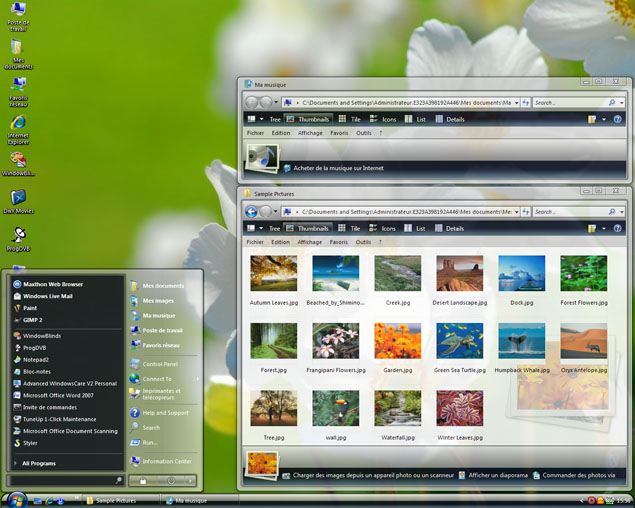
Task: Click Start menu lock button
Action: (x=143, y=481)
